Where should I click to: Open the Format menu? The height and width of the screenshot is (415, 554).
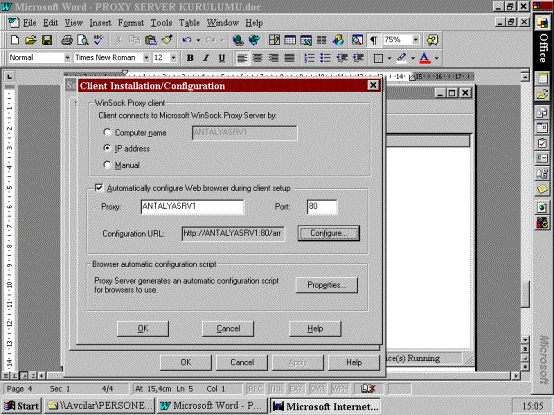pyautogui.click(x=131, y=23)
